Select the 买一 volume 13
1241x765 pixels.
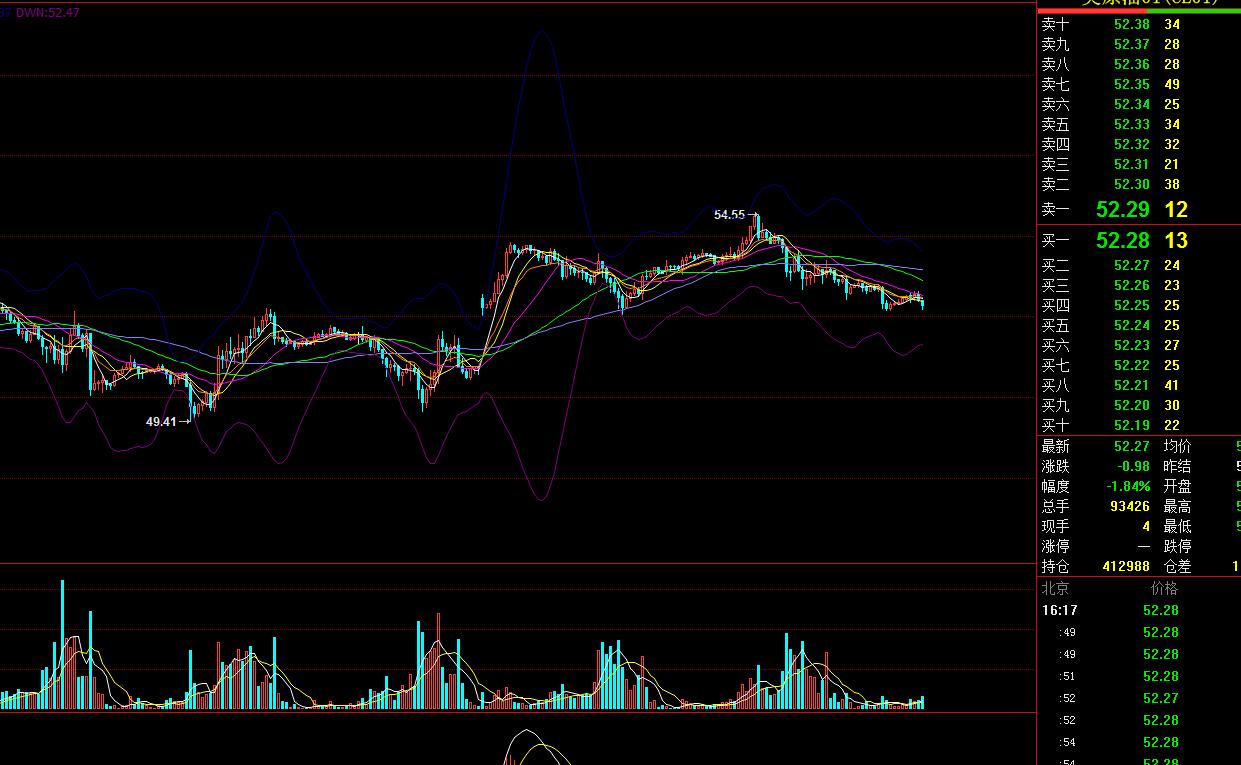click(1176, 240)
